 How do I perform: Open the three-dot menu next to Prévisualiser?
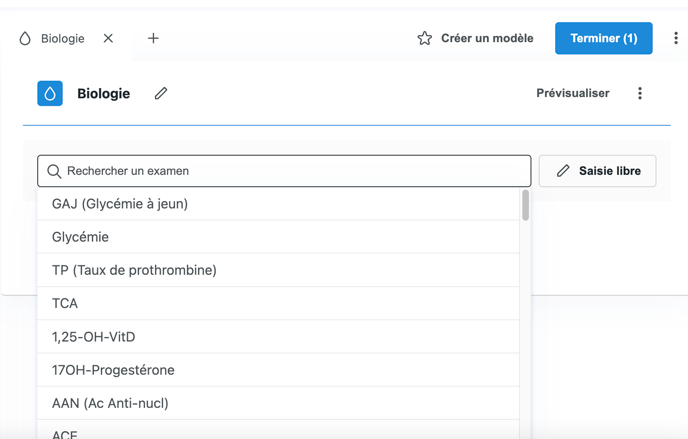(x=640, y=93)
